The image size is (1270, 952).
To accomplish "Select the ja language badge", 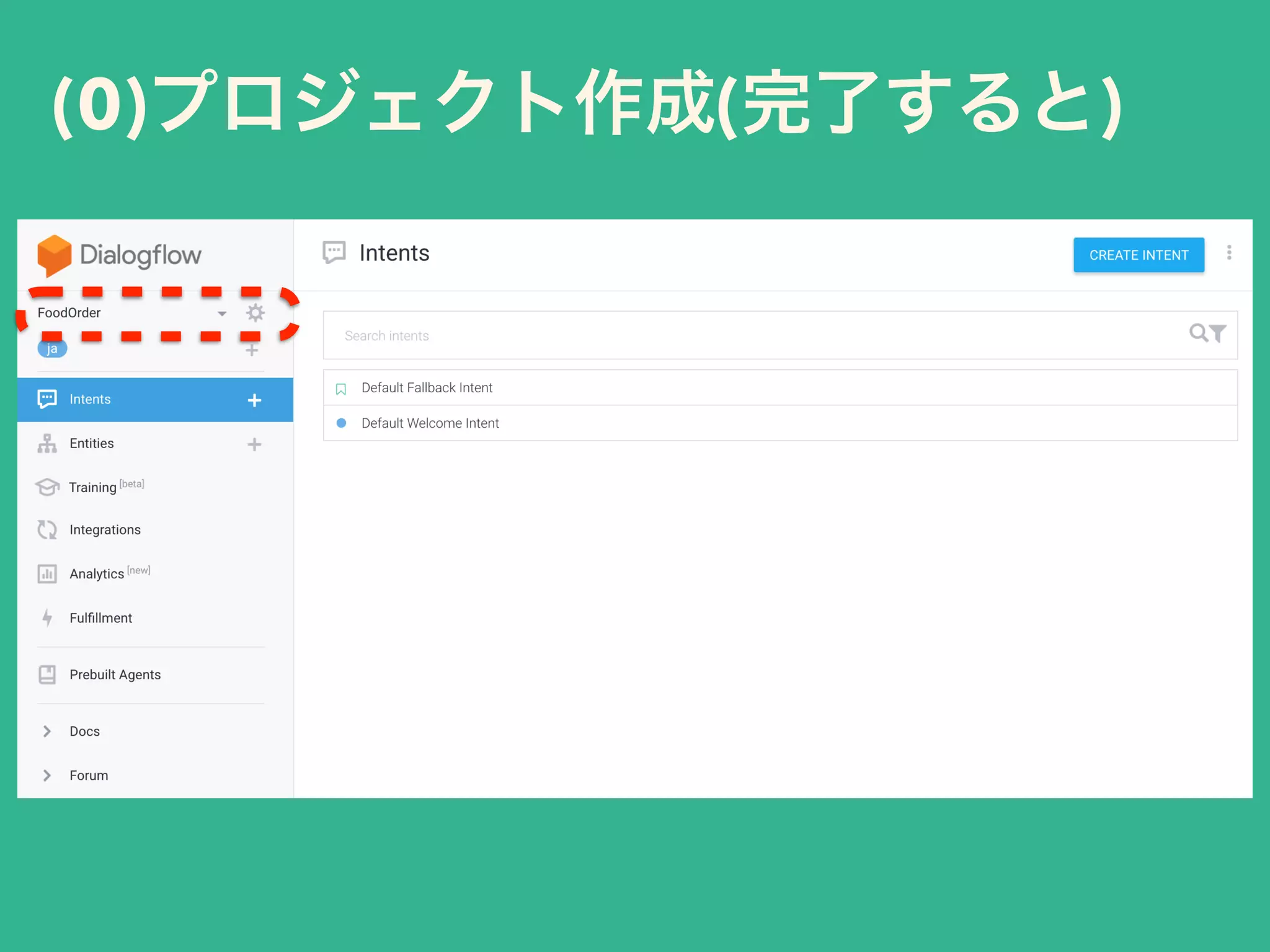I will (x=52, y=349).
